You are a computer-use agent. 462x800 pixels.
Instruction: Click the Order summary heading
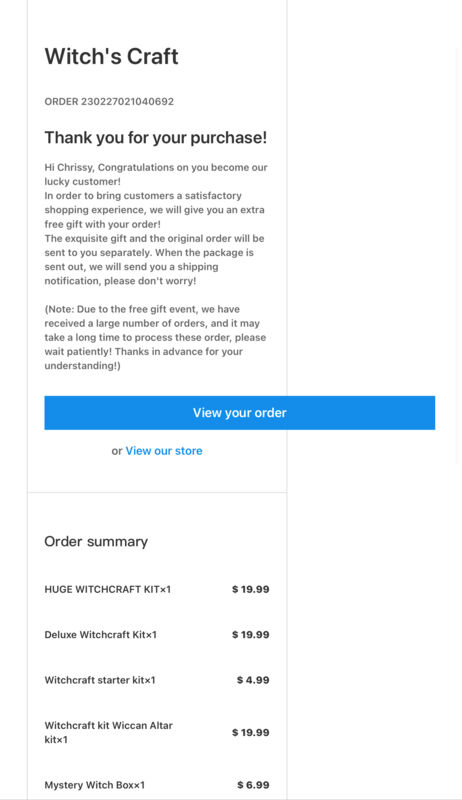click(x=96, y=541)
